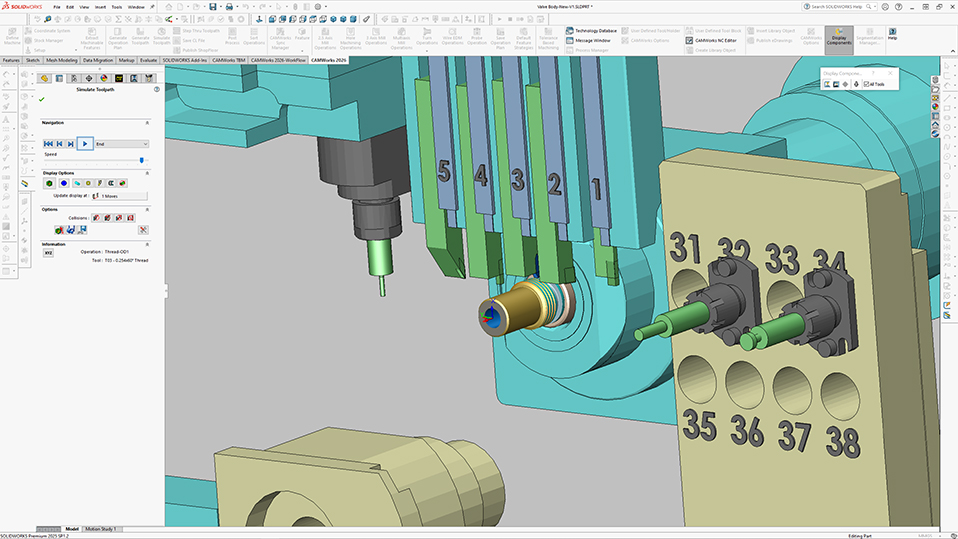Open the Technology Database
Screen dimensions: 958x539
pos(595,31)
